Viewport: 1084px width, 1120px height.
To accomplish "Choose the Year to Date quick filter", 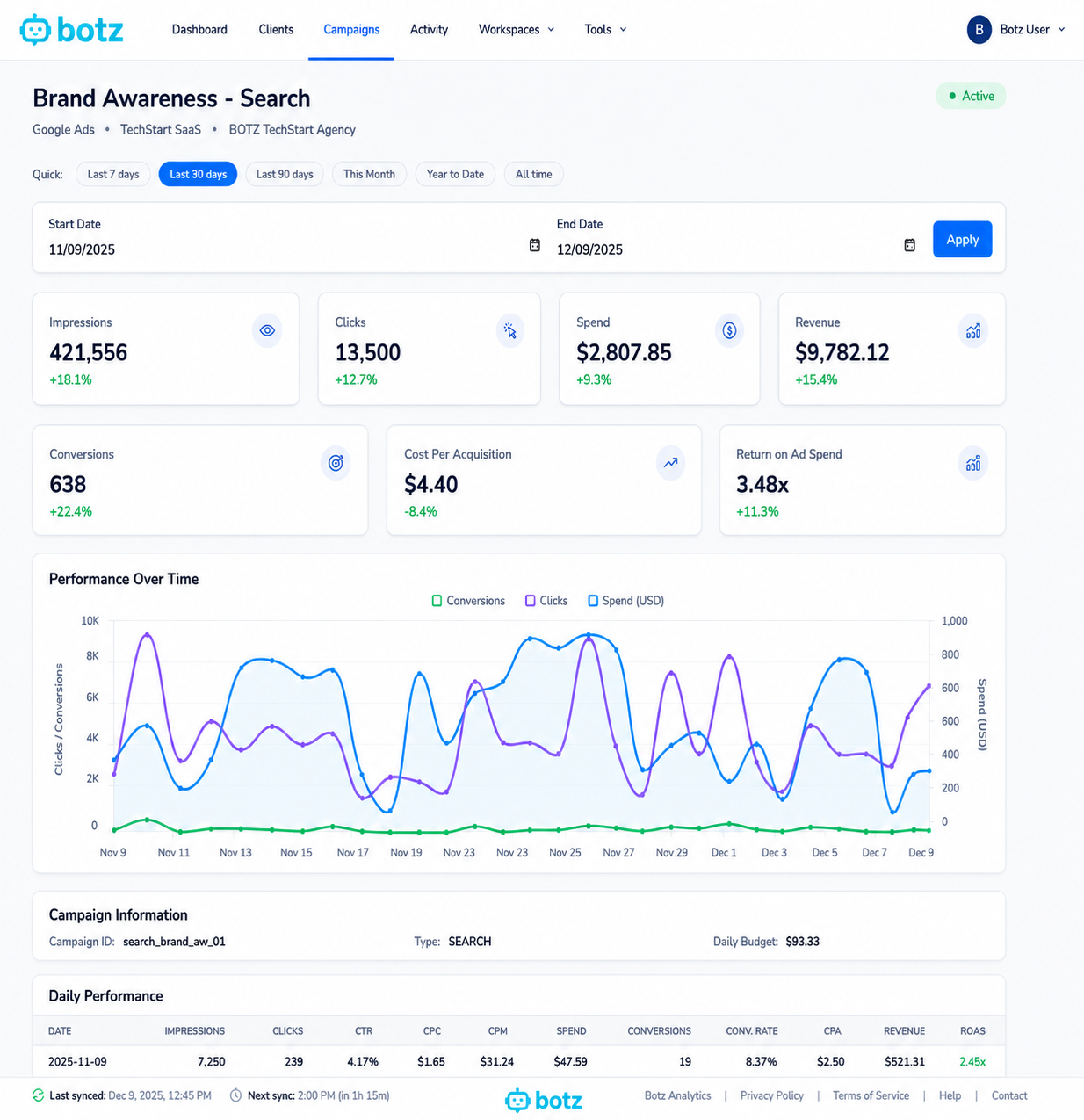I will (455, 174).
